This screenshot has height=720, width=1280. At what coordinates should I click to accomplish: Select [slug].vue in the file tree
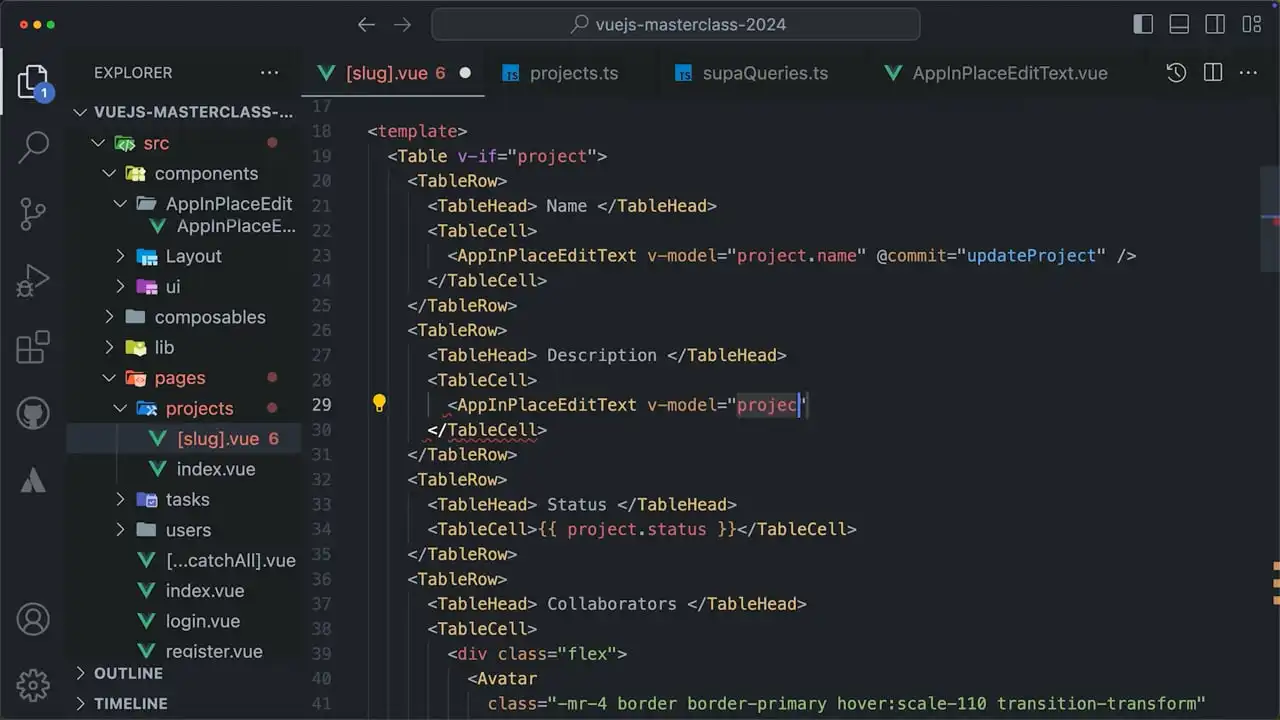pos(184,439)
